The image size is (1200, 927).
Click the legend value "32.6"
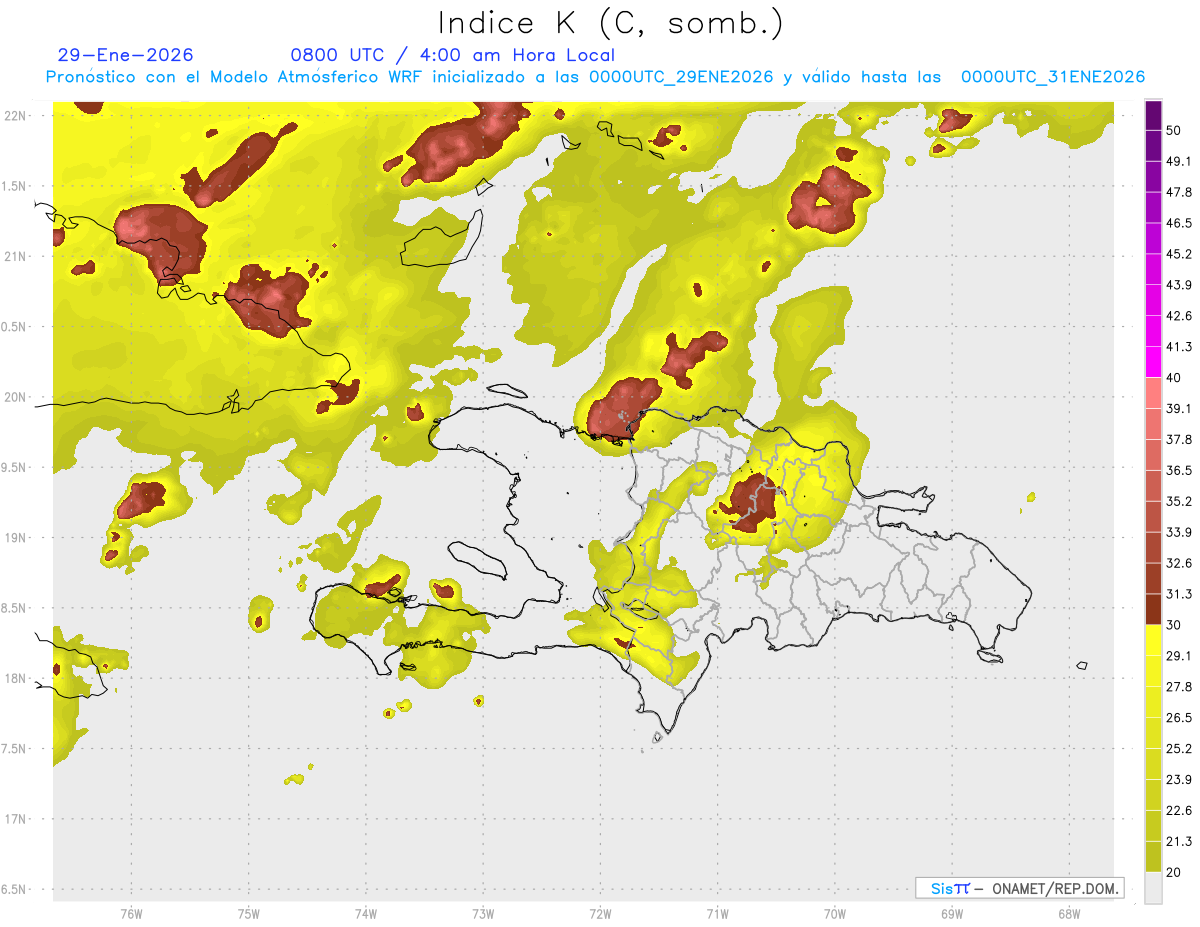click(1180, 563)
